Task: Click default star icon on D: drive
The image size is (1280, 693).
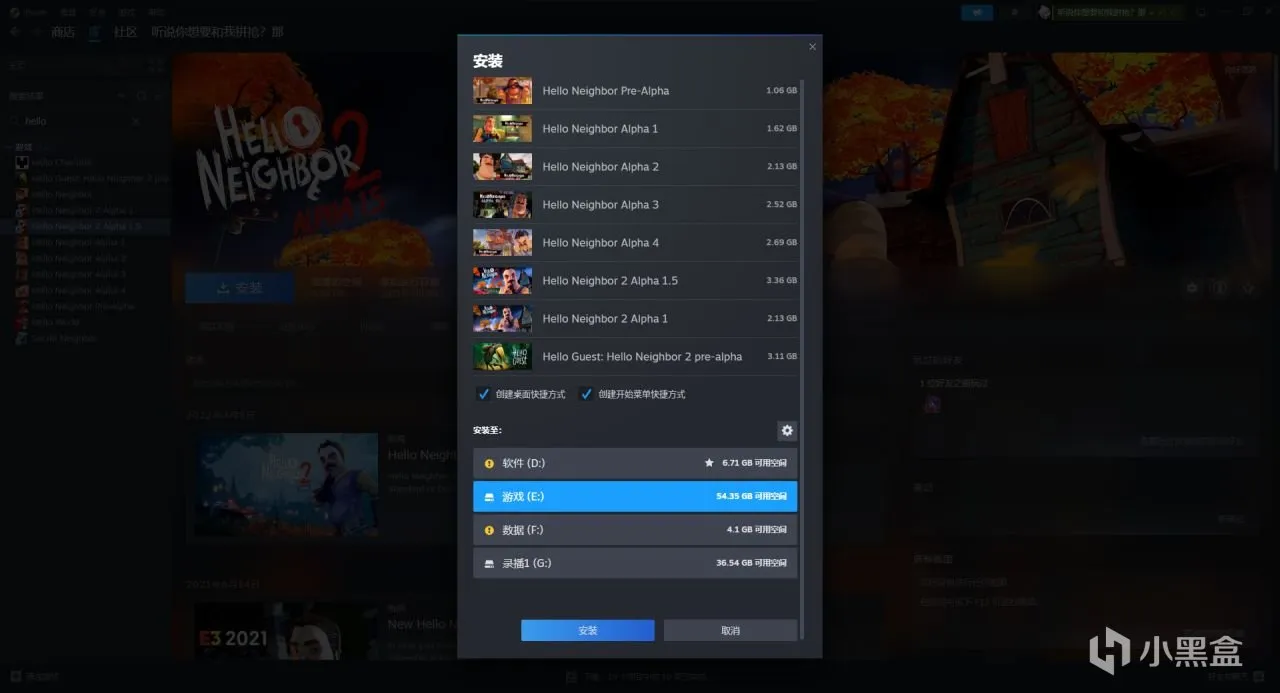Action: click(x=709, y=463)
